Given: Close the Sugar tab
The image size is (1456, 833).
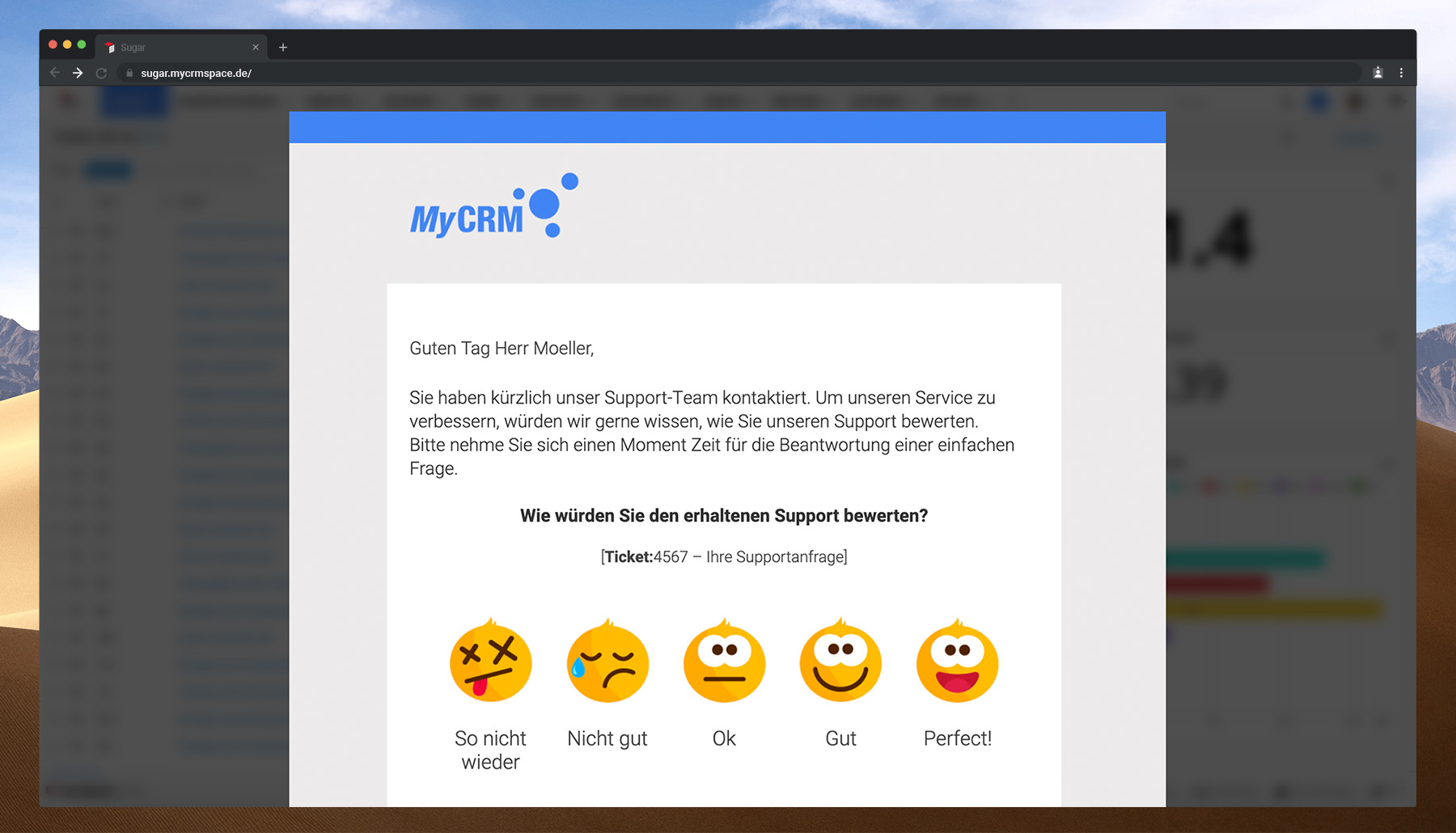Looking at the screenshot, I should (256, 48).
